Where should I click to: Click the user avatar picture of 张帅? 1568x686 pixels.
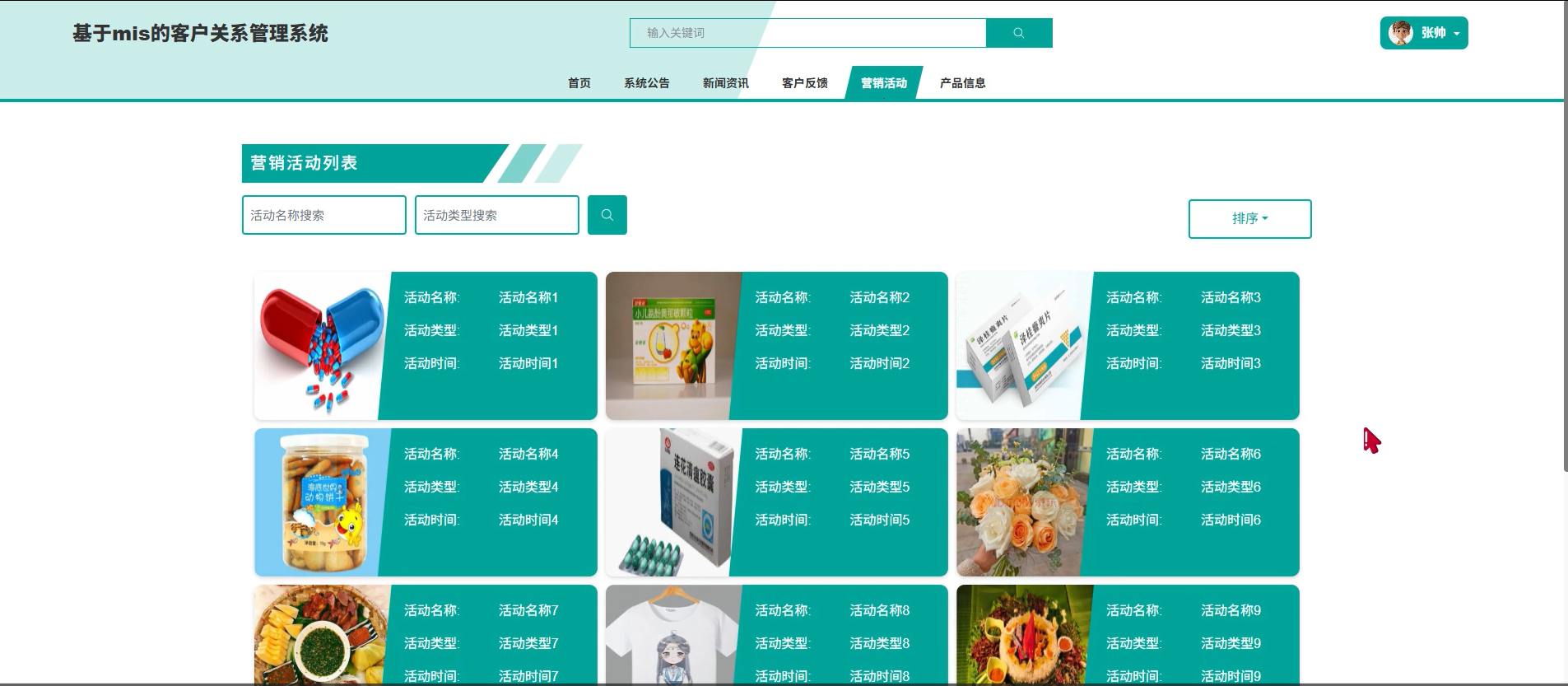tap(1401, 33)
